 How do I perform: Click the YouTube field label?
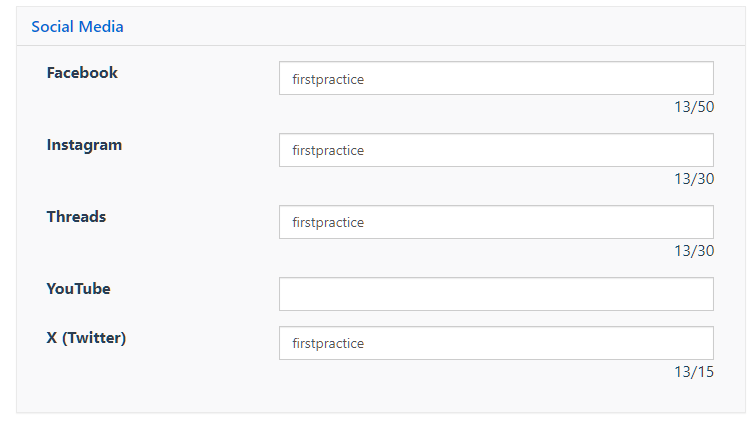pos(78,289)
